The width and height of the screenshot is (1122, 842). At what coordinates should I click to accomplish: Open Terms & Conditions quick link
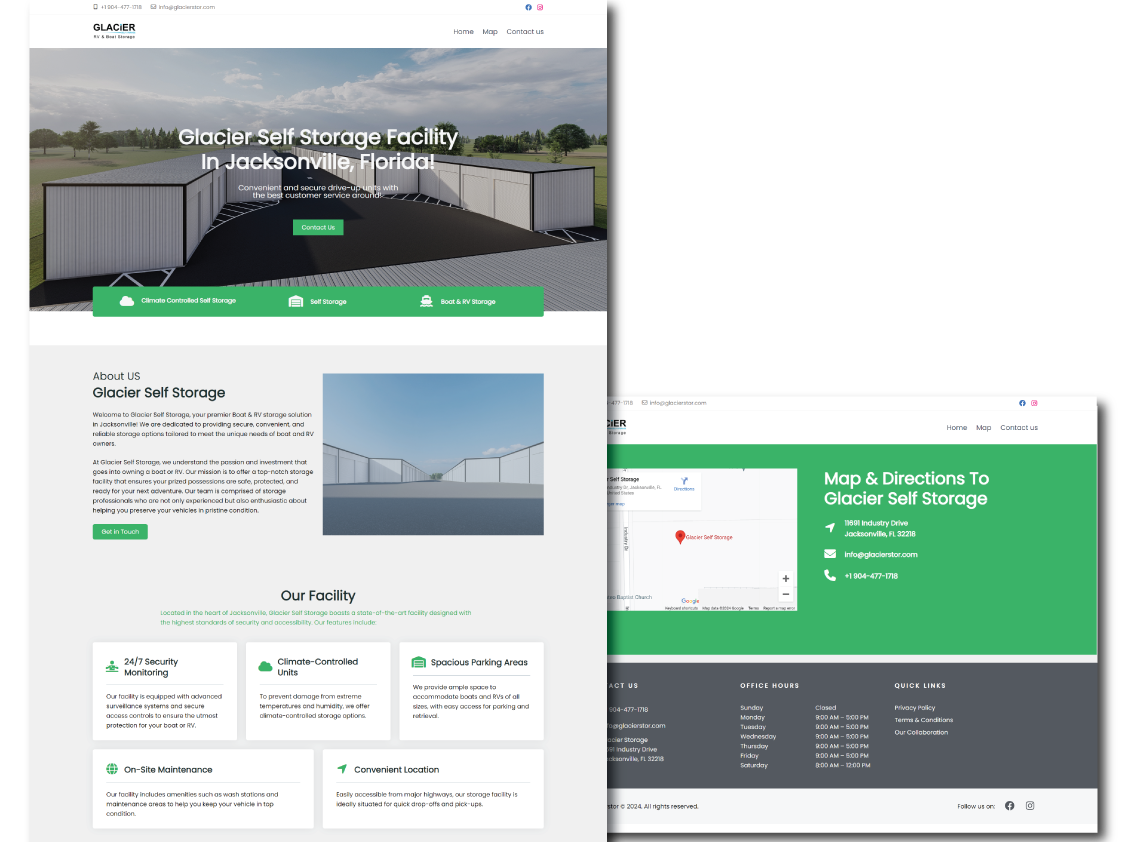924,720
